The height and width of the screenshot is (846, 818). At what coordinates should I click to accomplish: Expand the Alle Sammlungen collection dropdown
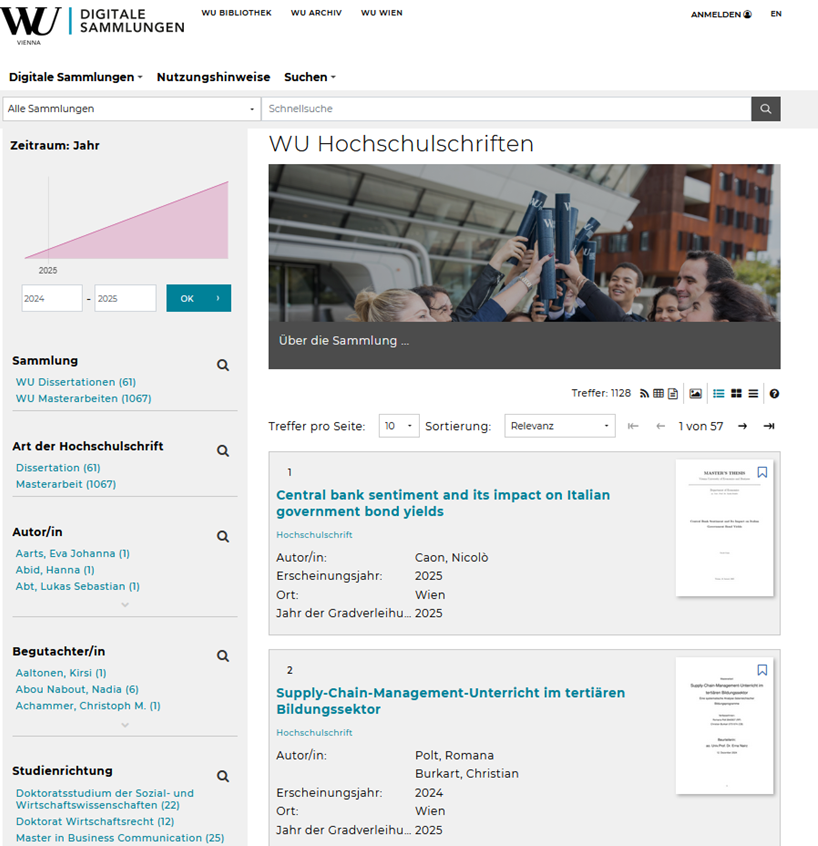pos(130,109)
